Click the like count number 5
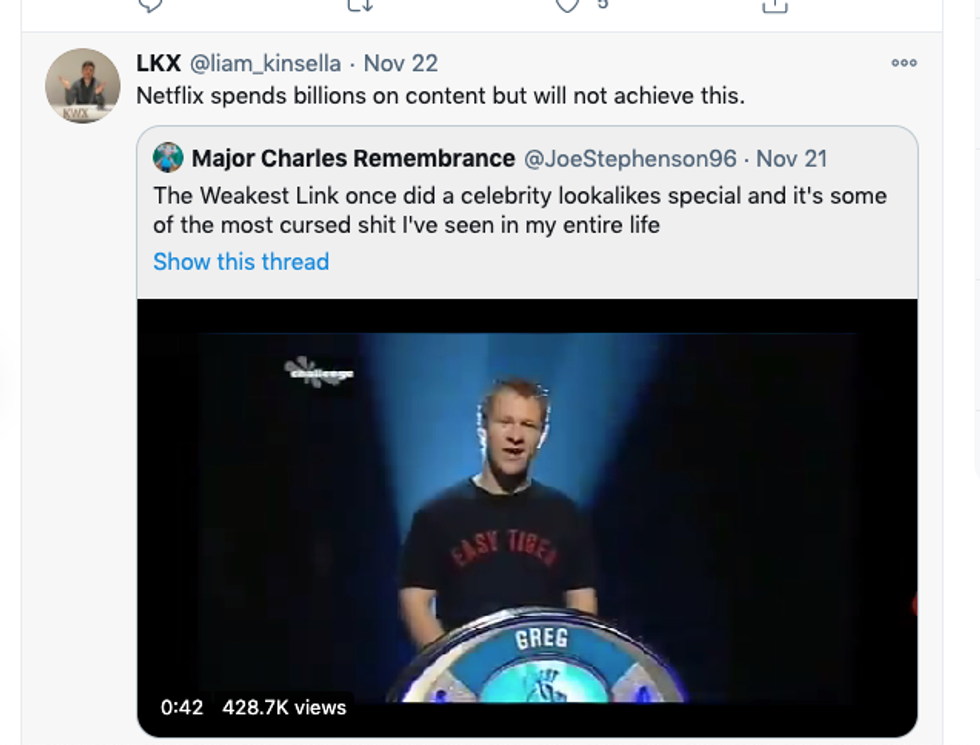 (x=602, y=5)
